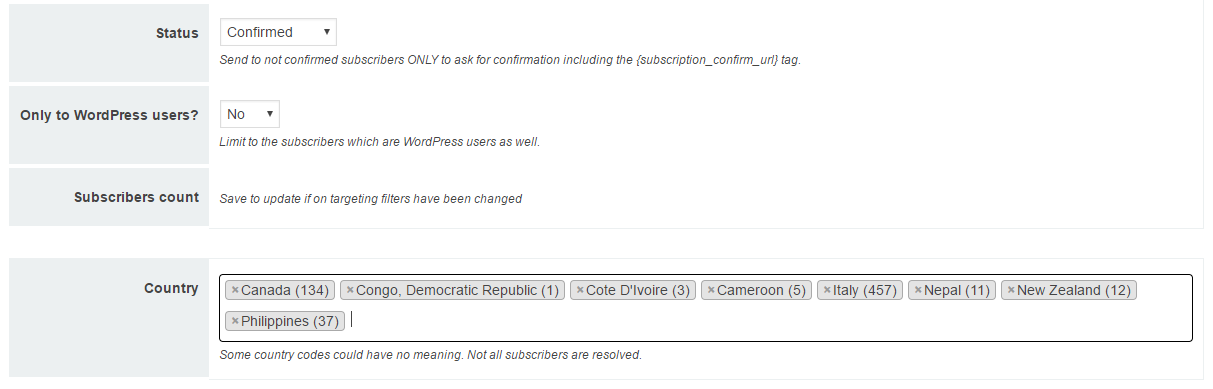The width and height of the screenshot is (1213, 389).
Task: Delete the Nepal (11) tag with x
Action: 918,290
